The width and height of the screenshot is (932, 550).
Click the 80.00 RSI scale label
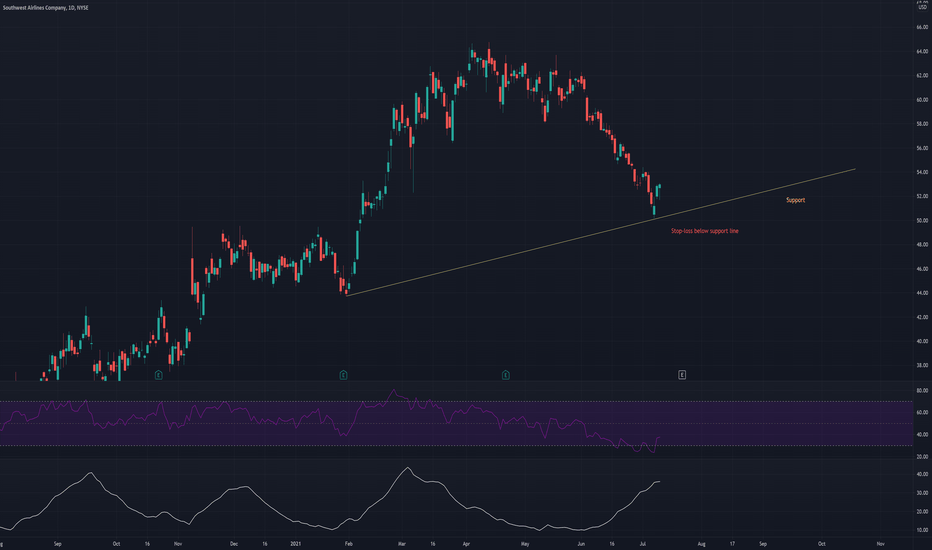[922, 391]
